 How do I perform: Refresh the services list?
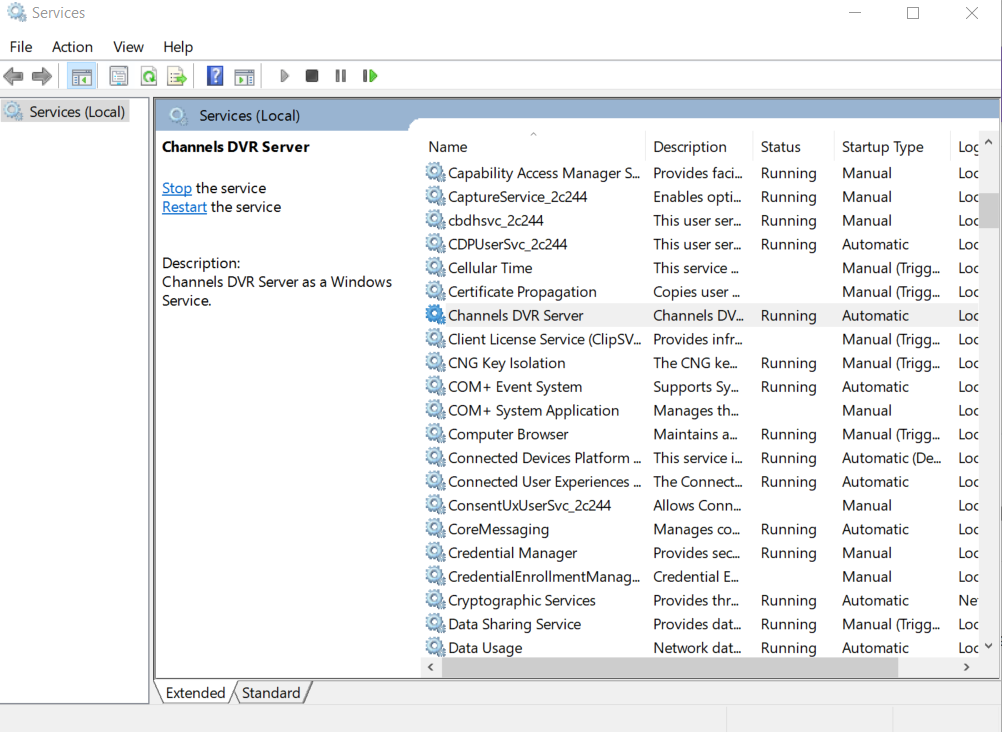[x=147, y=75]
